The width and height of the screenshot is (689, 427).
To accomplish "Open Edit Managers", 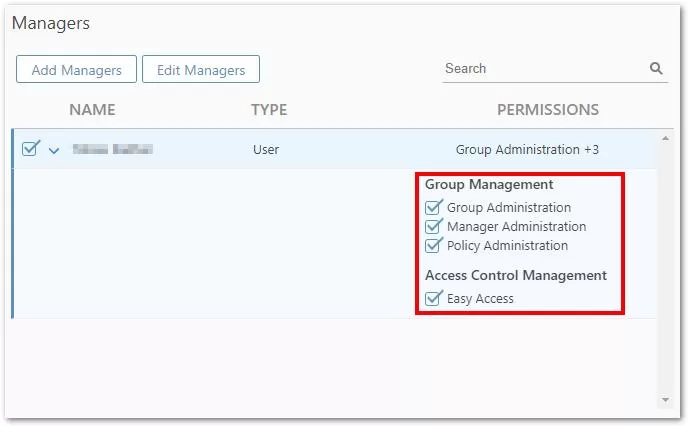I will click(x=201, y=70).
